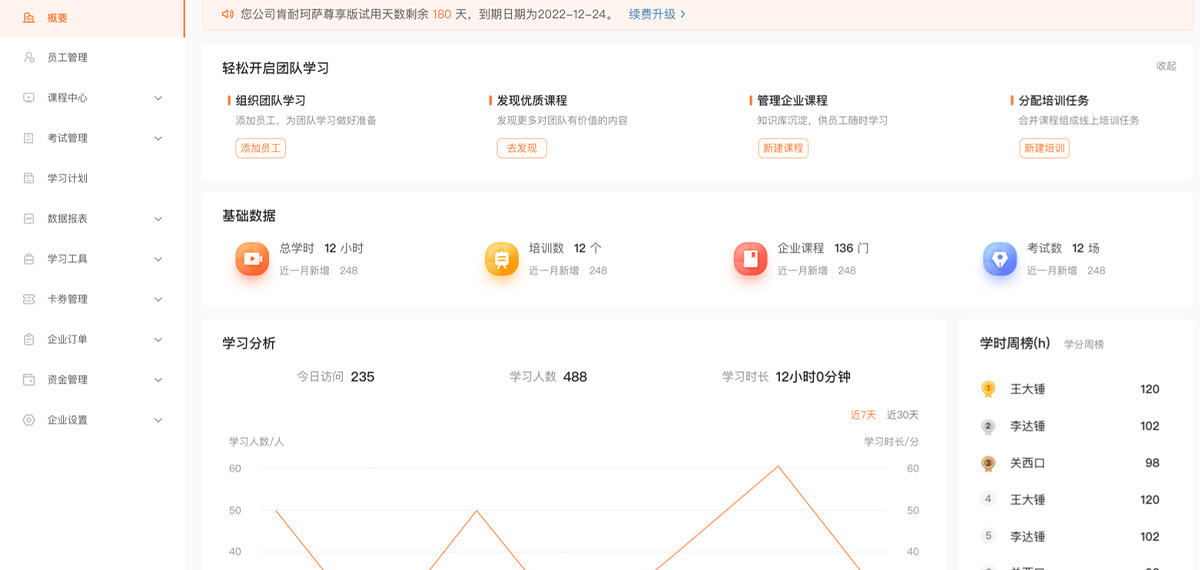Click the gold first-place medal icon
The width and height of the screenshot is (1200, 570).
coord(988,389)
